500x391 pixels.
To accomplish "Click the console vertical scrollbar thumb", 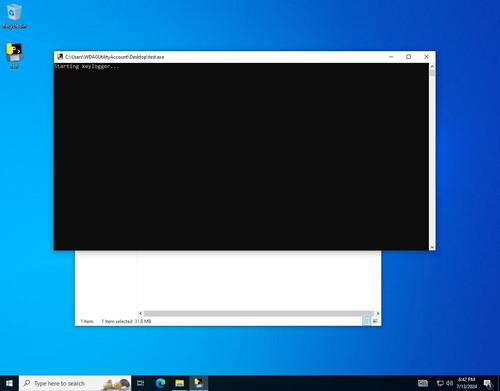I will (x=432, y=73).
